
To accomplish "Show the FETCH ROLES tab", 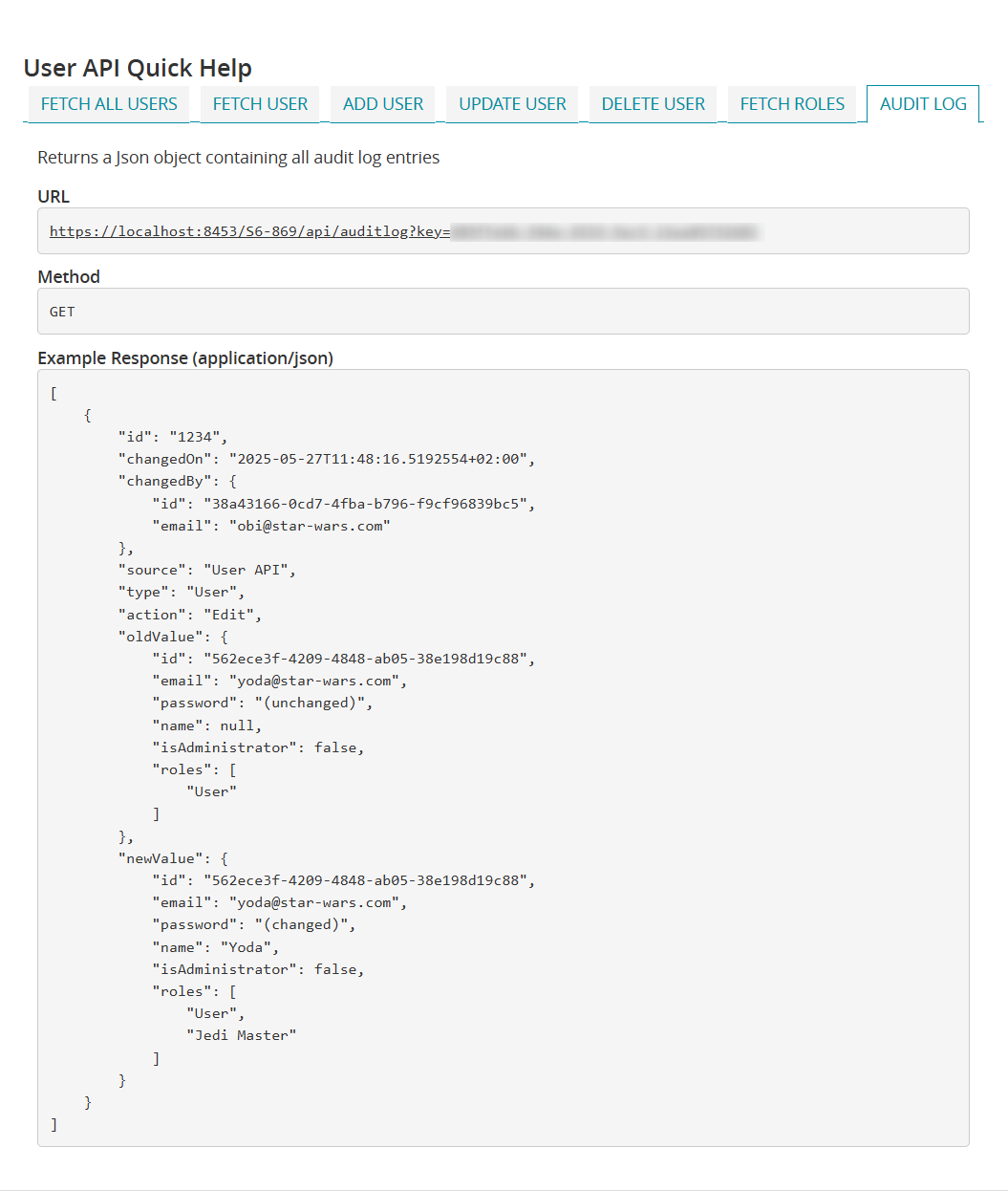I will pos(792,104).
